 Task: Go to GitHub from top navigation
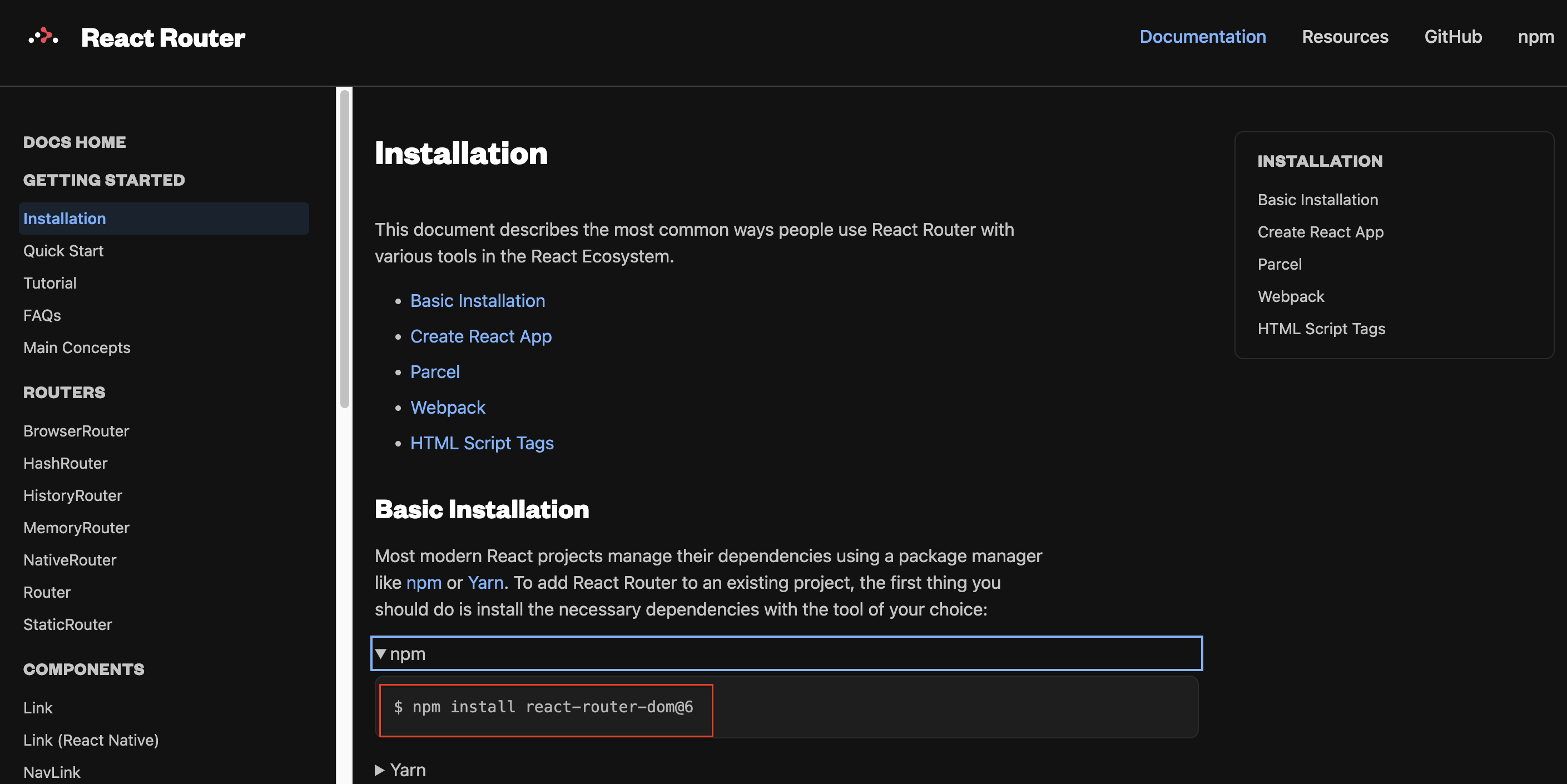(x=1452, y=37)
